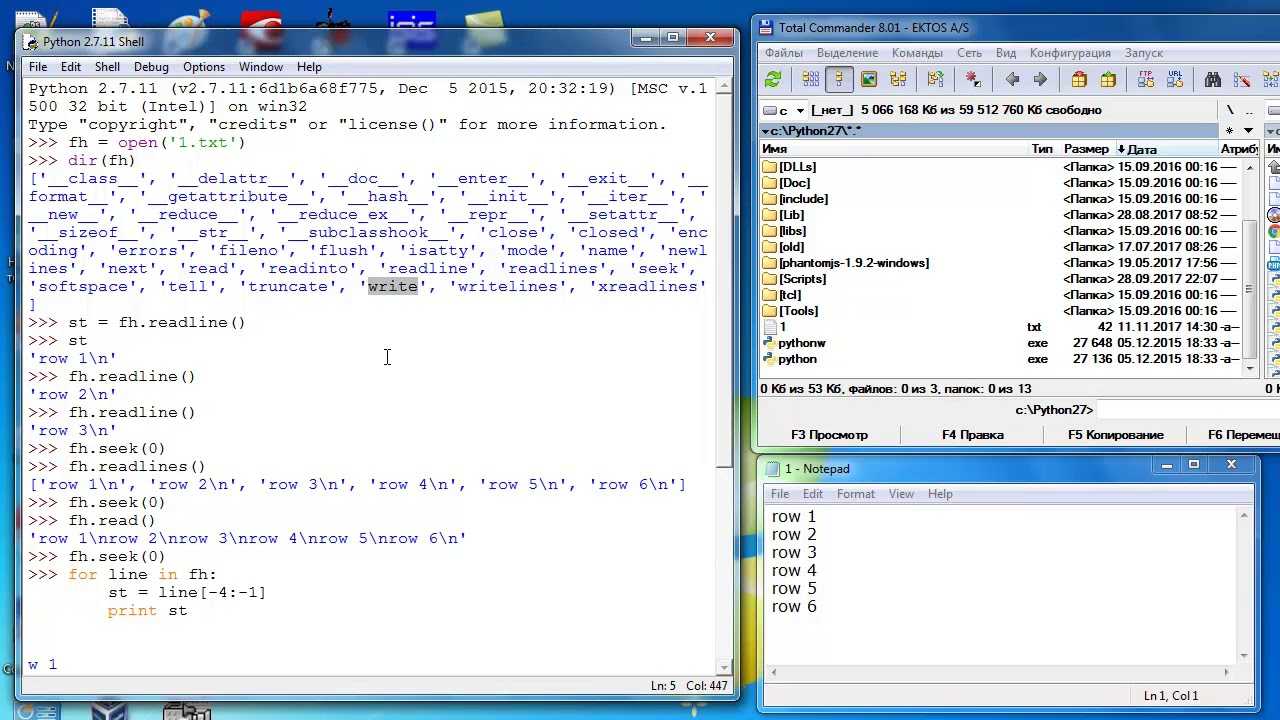Click the Notepad horizontal scrollbar
Image resolution: width=1280 pixels, height=720 pixels.
point(1000,673)
